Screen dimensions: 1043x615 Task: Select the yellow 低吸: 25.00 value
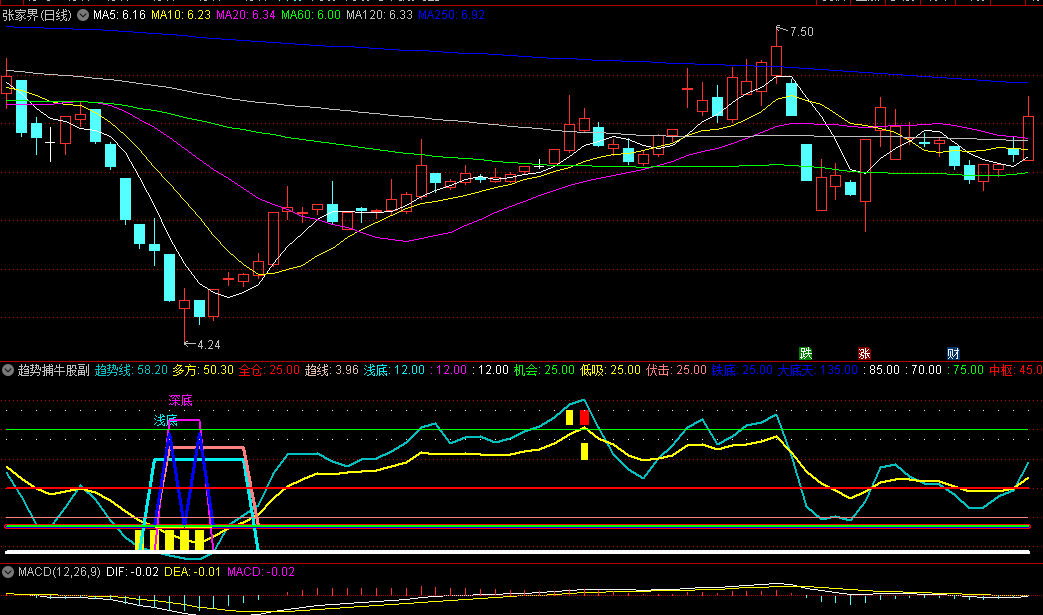pos(610,370)
